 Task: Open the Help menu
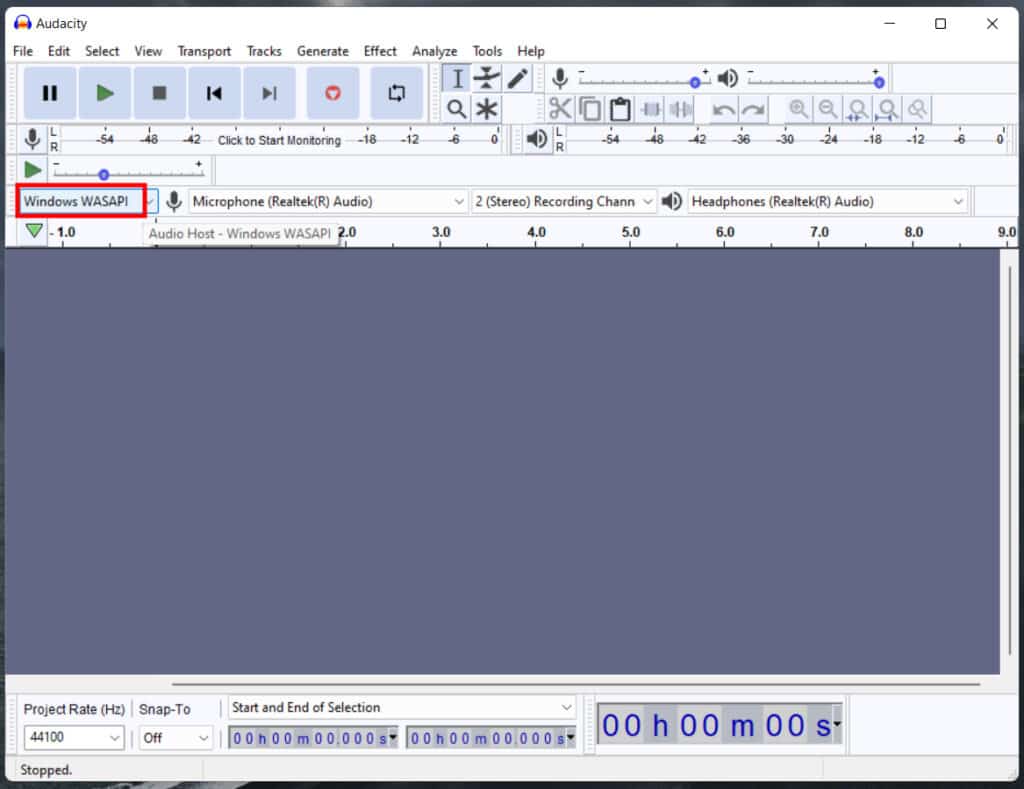(x=531, y=51)
